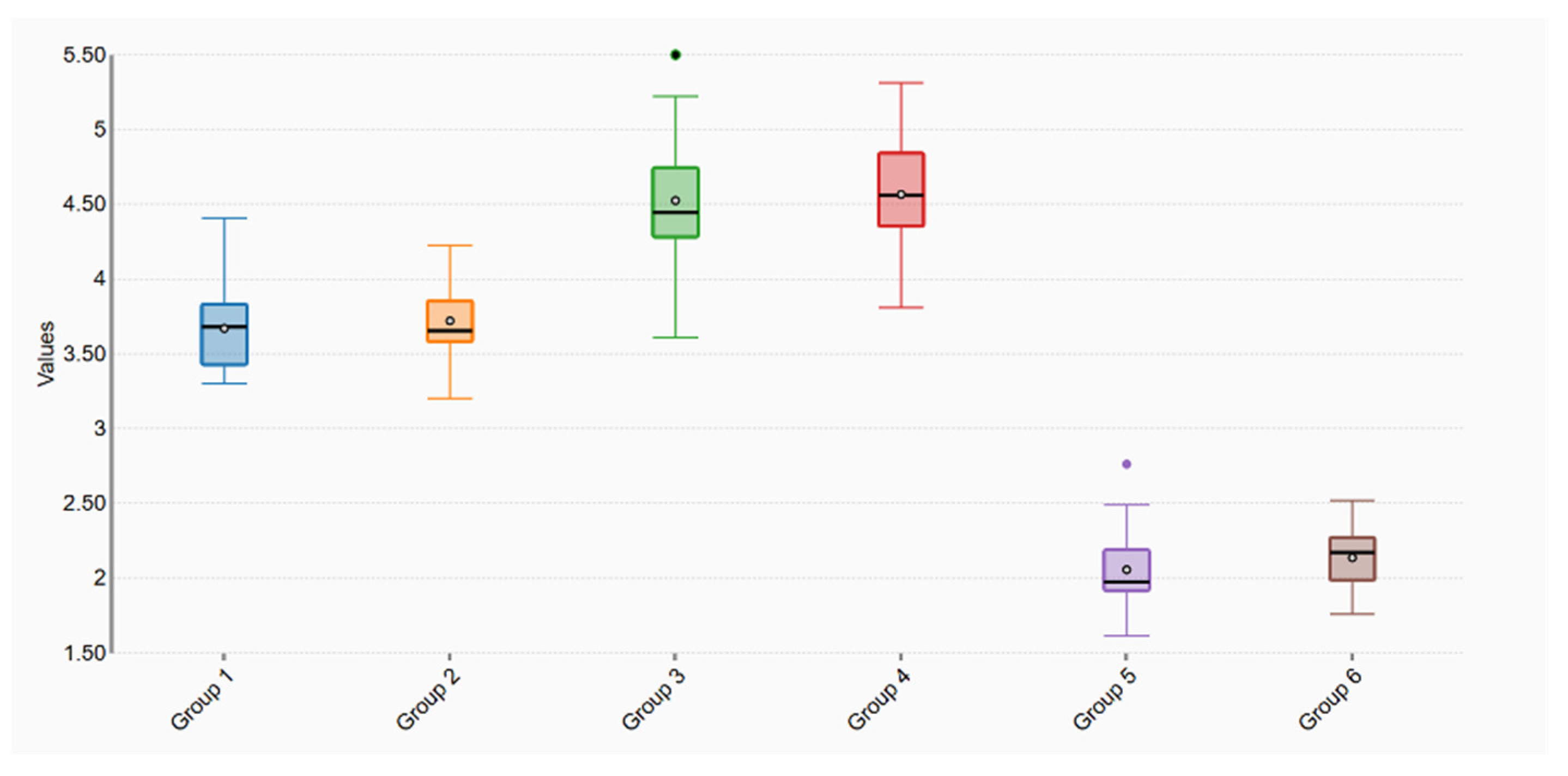
Task: Click the "Values" y-axis title
Action: [46, 354]
